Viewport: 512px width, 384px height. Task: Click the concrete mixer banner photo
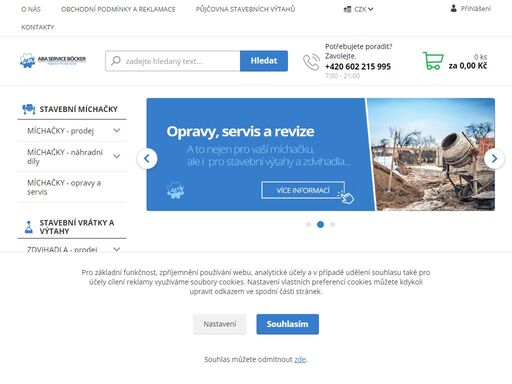431,154
